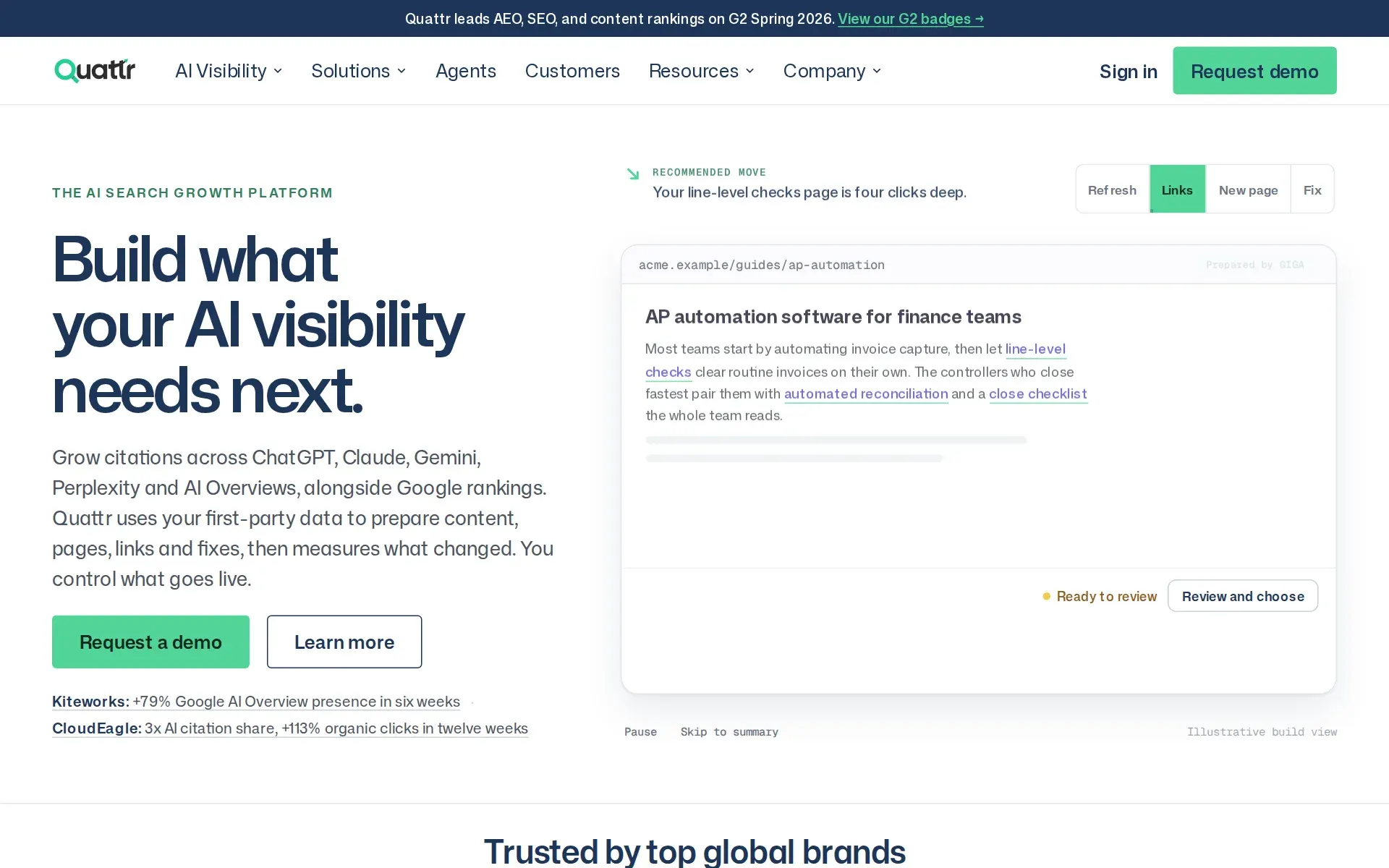Click the line-level checks link

click(1035, 349)
